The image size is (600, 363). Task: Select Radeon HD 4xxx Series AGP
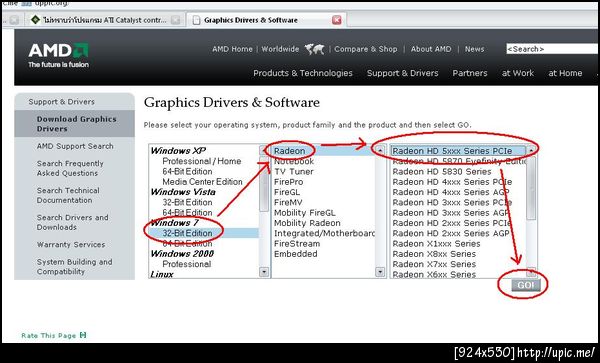[451, 192]
